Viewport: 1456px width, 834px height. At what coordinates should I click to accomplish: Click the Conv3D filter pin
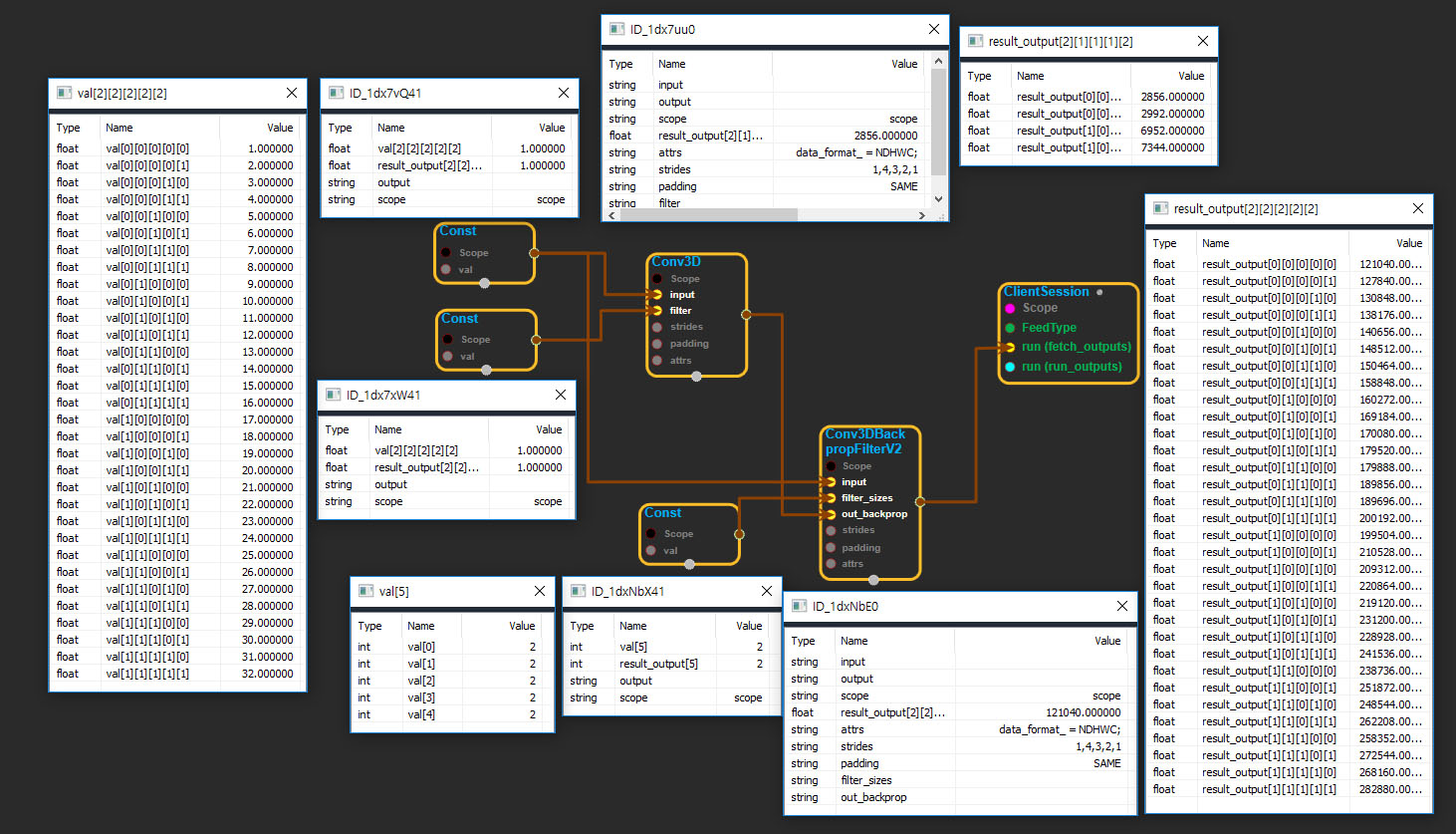[657, 311]
